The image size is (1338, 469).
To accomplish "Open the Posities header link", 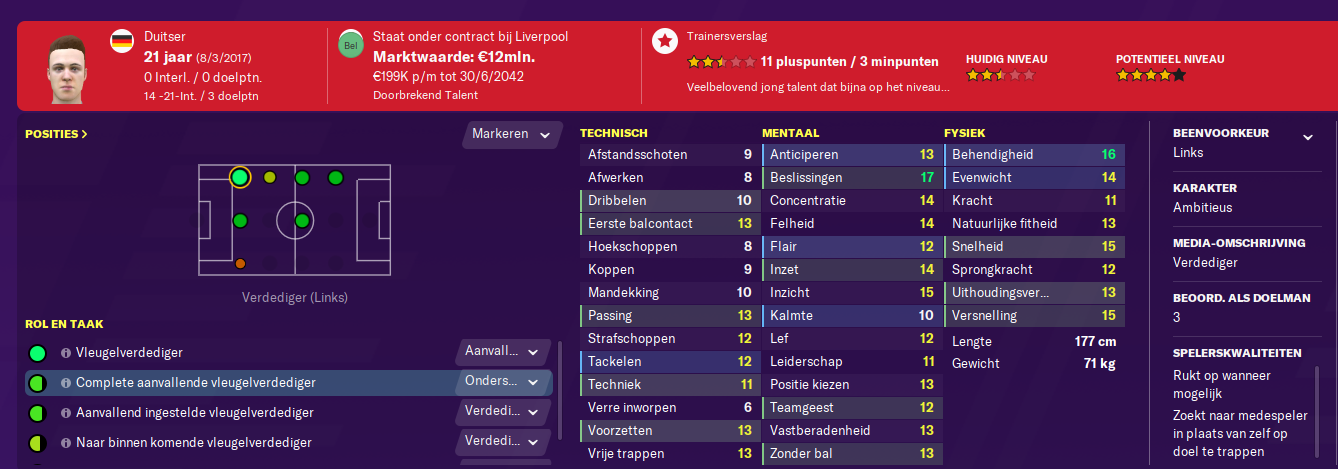I will tap(56, 133).
